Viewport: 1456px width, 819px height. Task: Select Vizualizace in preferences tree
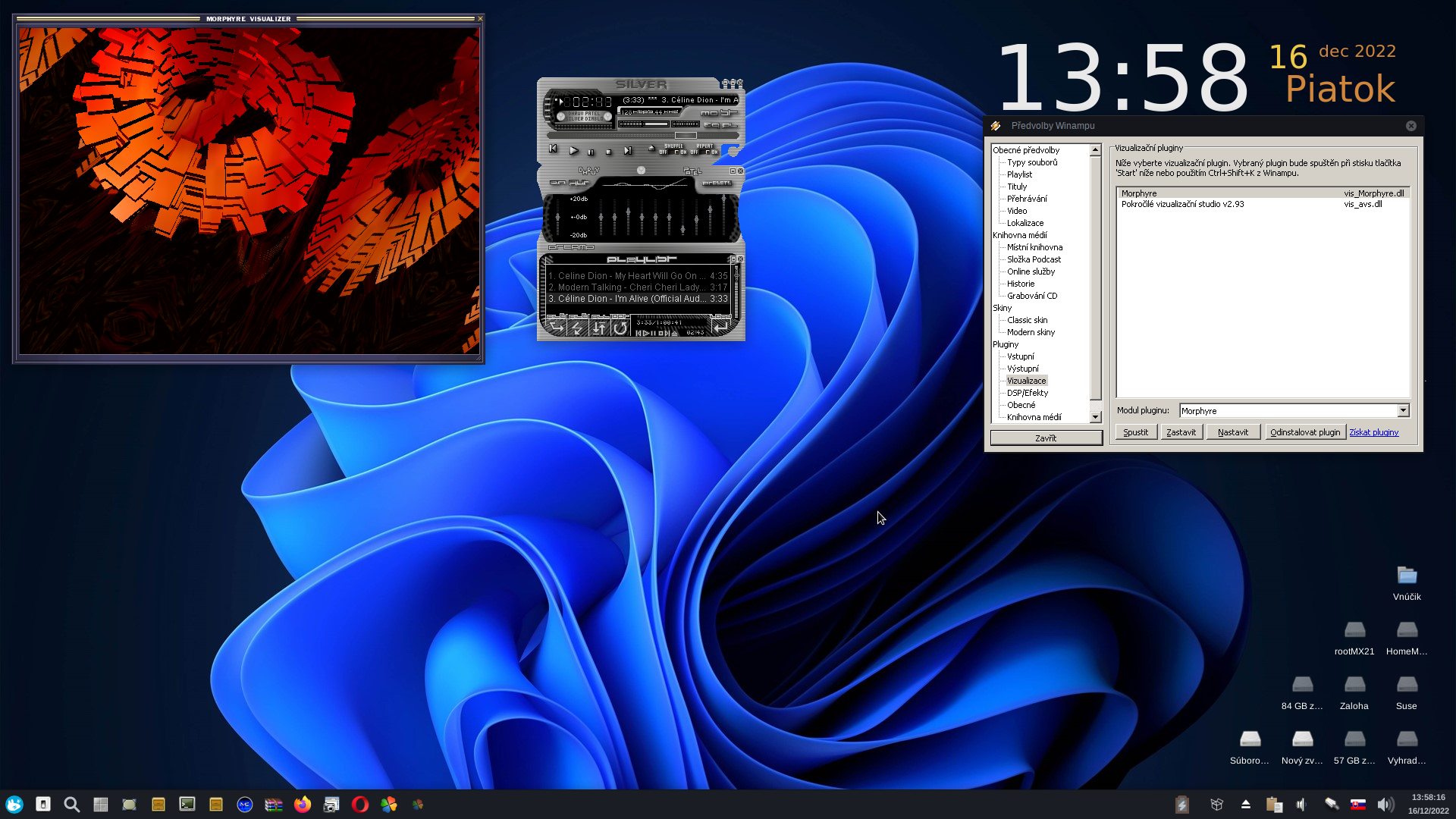click(x=1026, y=381)
